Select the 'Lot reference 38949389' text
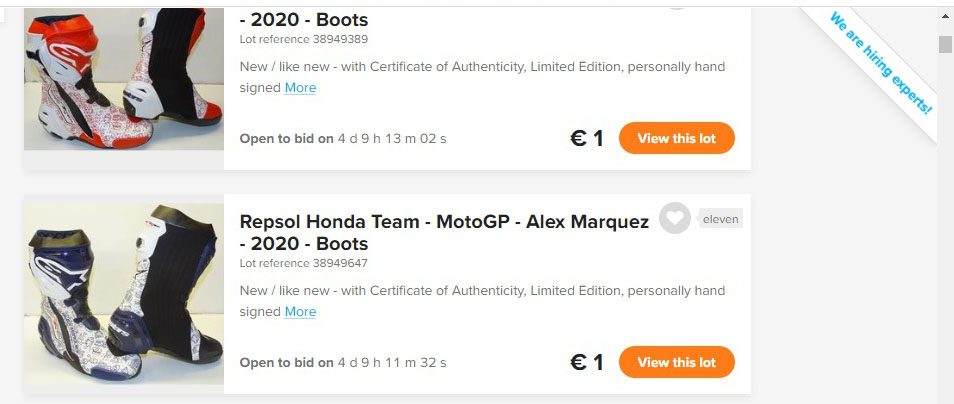This screenshot has width=954, height=404. pyautogui.click(x=304, y=40)
